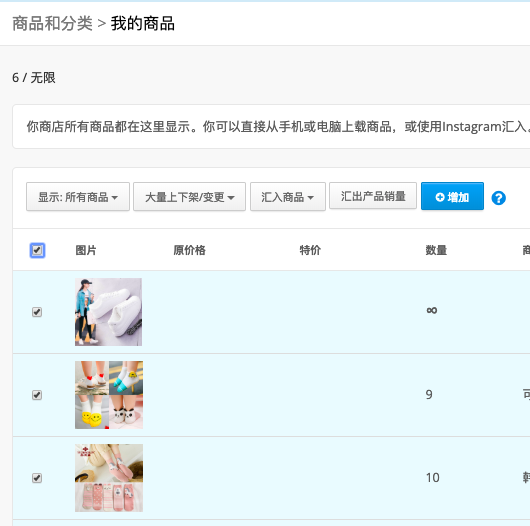Click the 我的商品 breadcrumb title
The width and height of the screenshot is (530, 526).
click(x=143, y=24)
